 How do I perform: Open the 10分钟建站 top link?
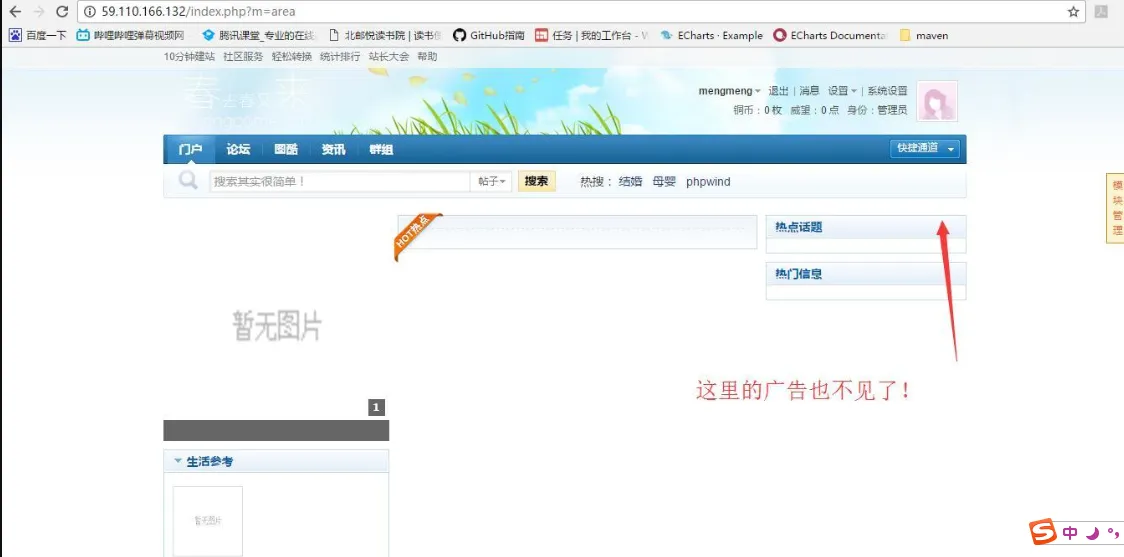click(x=189, y=57)
